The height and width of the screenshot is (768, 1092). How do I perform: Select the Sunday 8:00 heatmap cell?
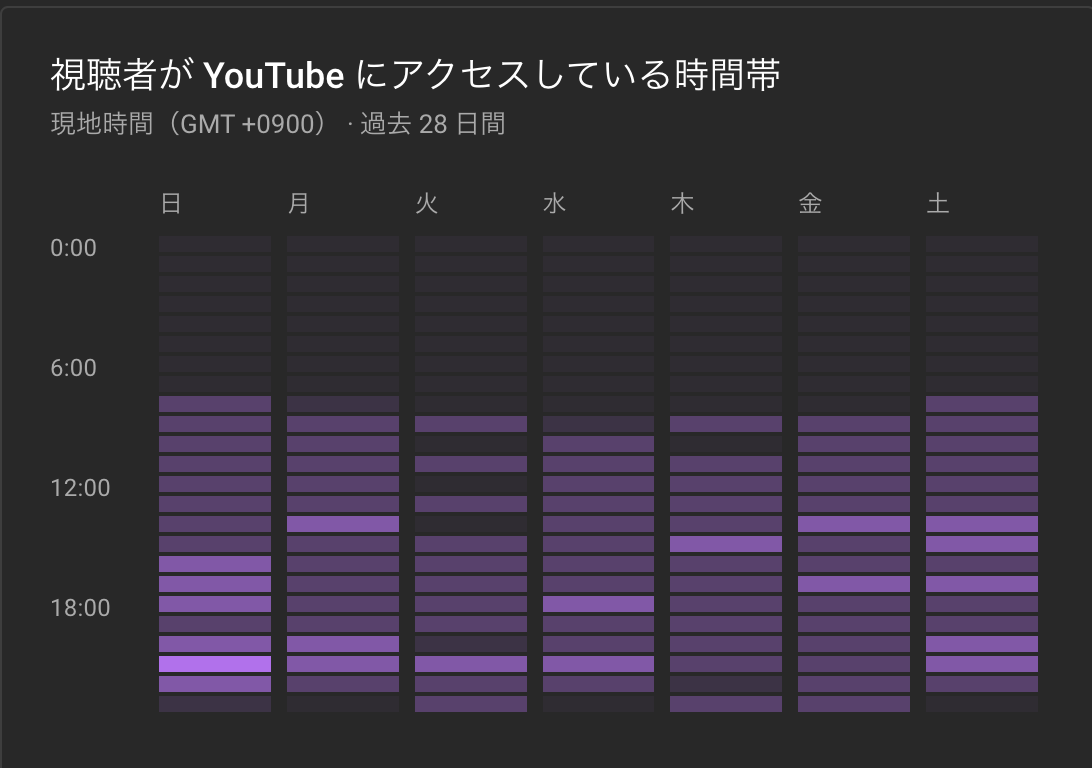[215, 404]
